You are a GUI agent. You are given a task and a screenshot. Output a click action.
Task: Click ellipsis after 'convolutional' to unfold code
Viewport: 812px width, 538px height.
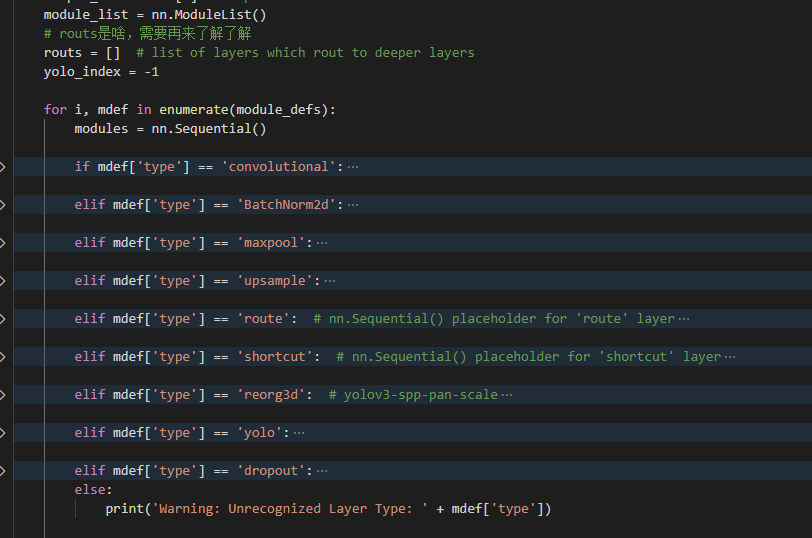pos(353,167)
